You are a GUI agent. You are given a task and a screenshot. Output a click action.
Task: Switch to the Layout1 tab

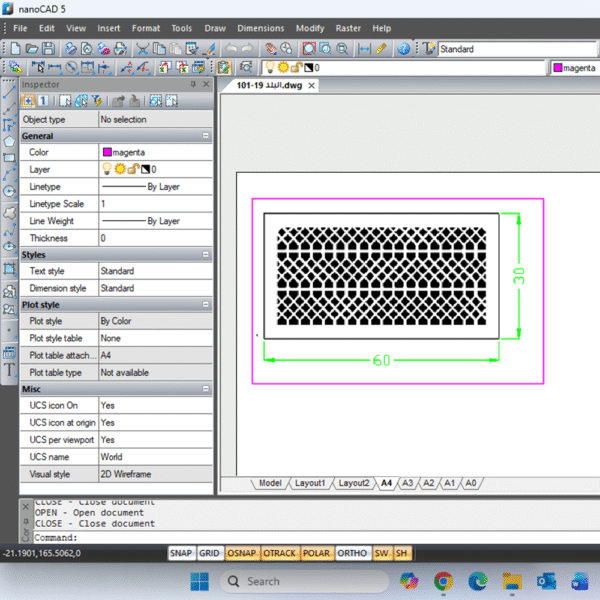click(309, 483)
